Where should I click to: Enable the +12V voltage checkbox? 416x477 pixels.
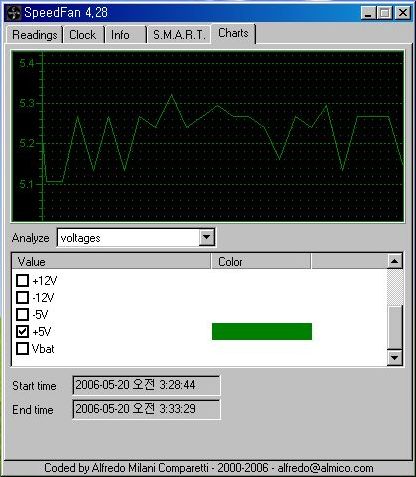tap(22, 280)
